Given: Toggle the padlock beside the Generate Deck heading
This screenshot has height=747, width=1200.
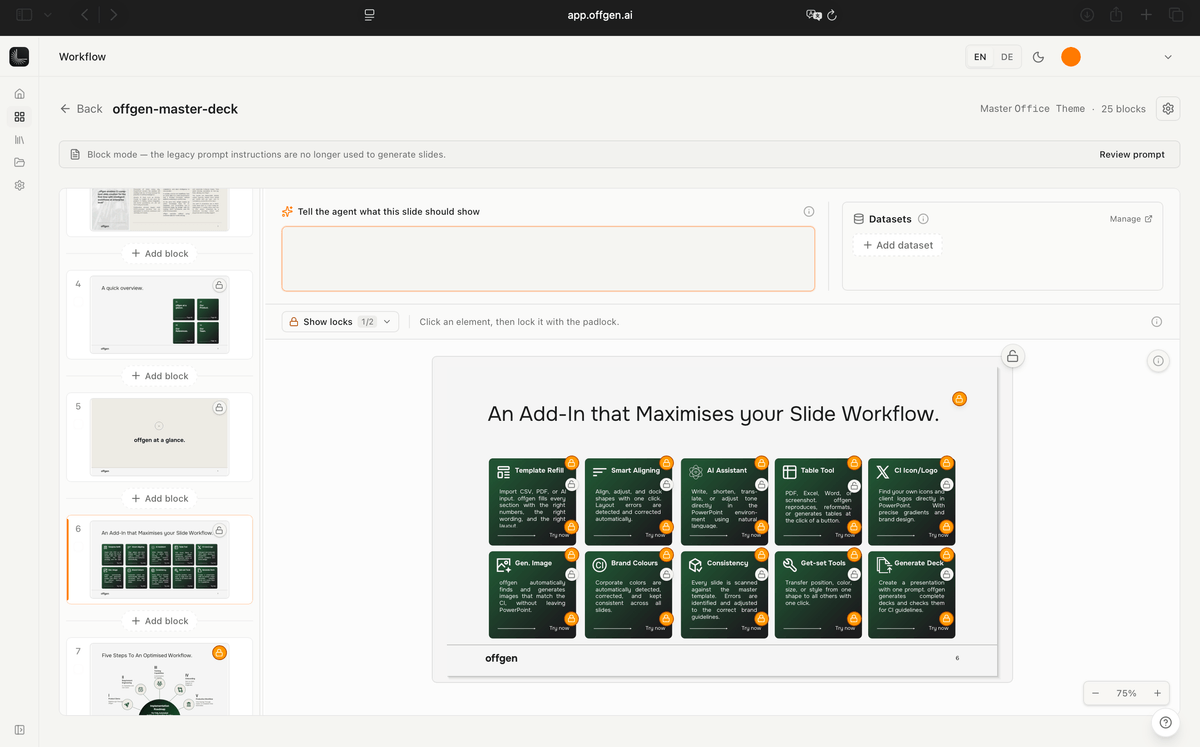Looking at the screenshot, I should pos(947,556).
